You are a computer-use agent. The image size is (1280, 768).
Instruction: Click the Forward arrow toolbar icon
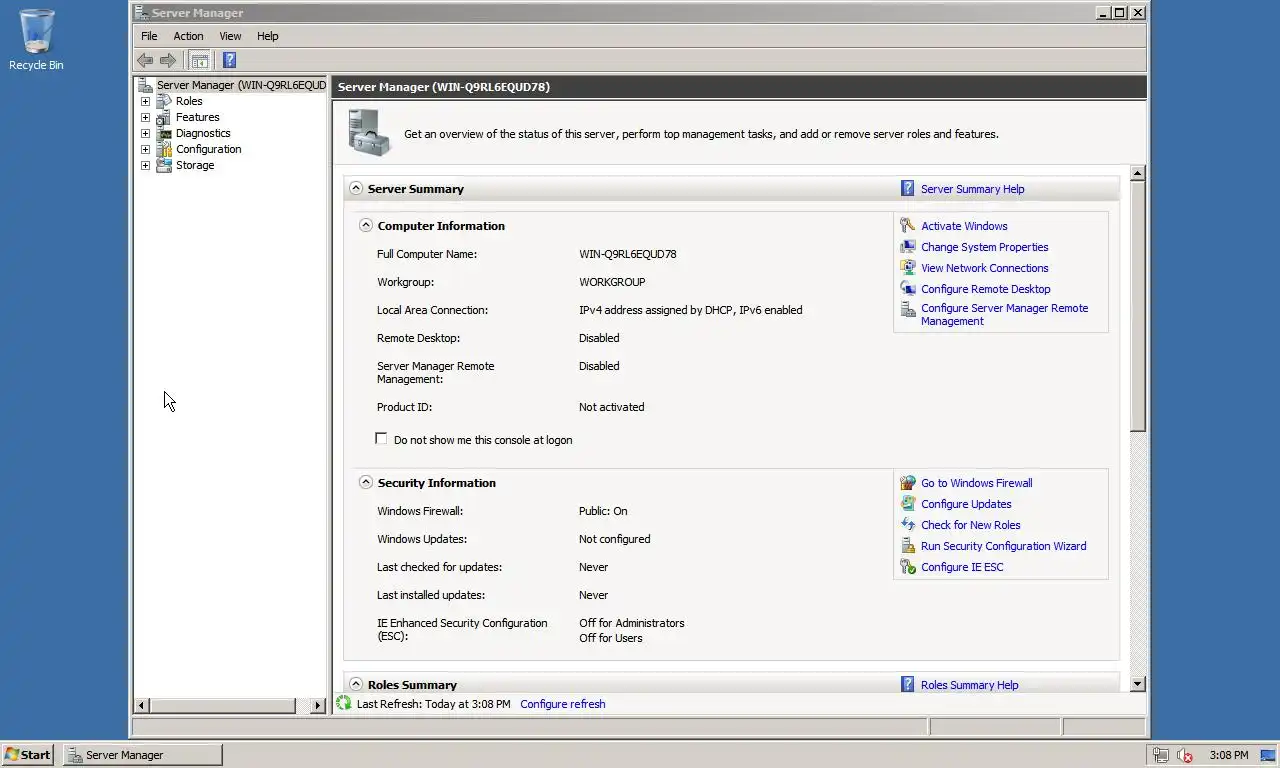(x=168, y=60)
